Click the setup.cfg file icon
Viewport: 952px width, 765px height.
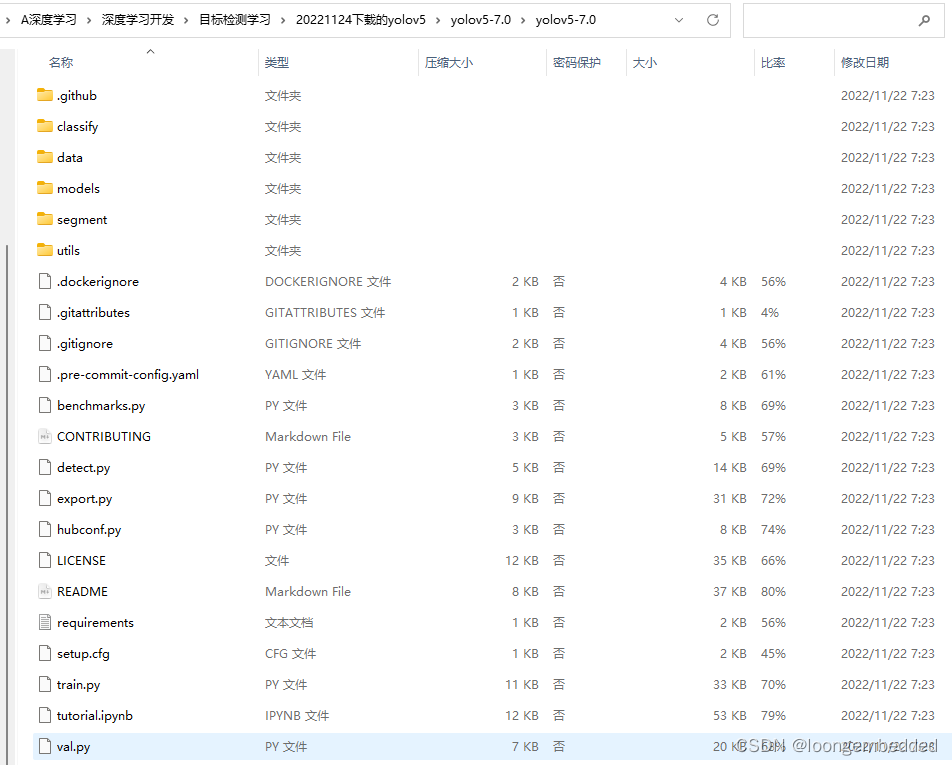44,653
